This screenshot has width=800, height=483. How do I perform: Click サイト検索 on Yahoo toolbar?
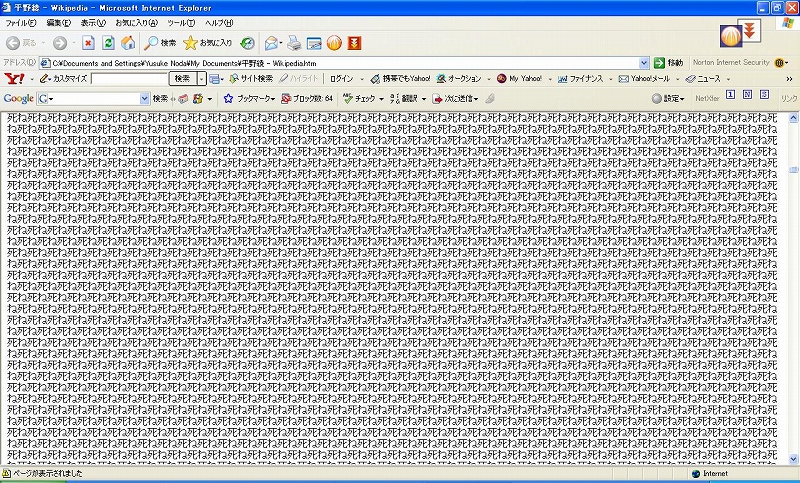coord(251,79)
